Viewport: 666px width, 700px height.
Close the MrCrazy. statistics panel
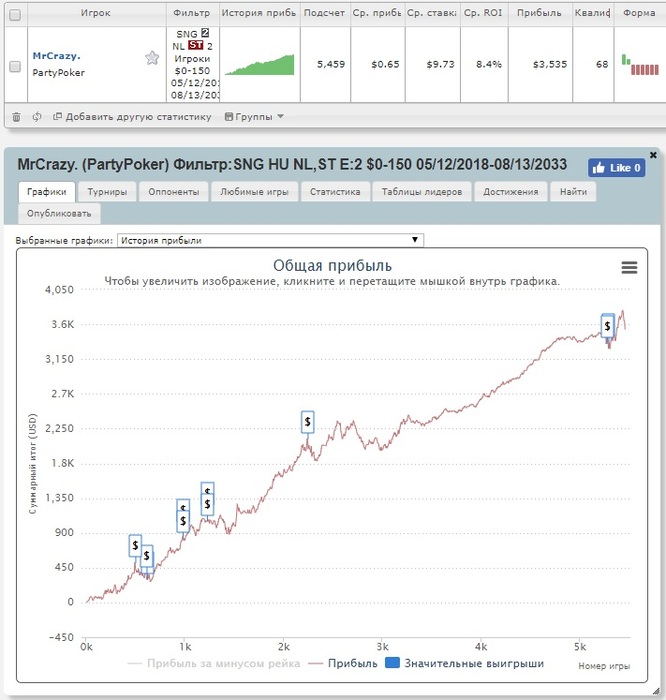(653, 154)
